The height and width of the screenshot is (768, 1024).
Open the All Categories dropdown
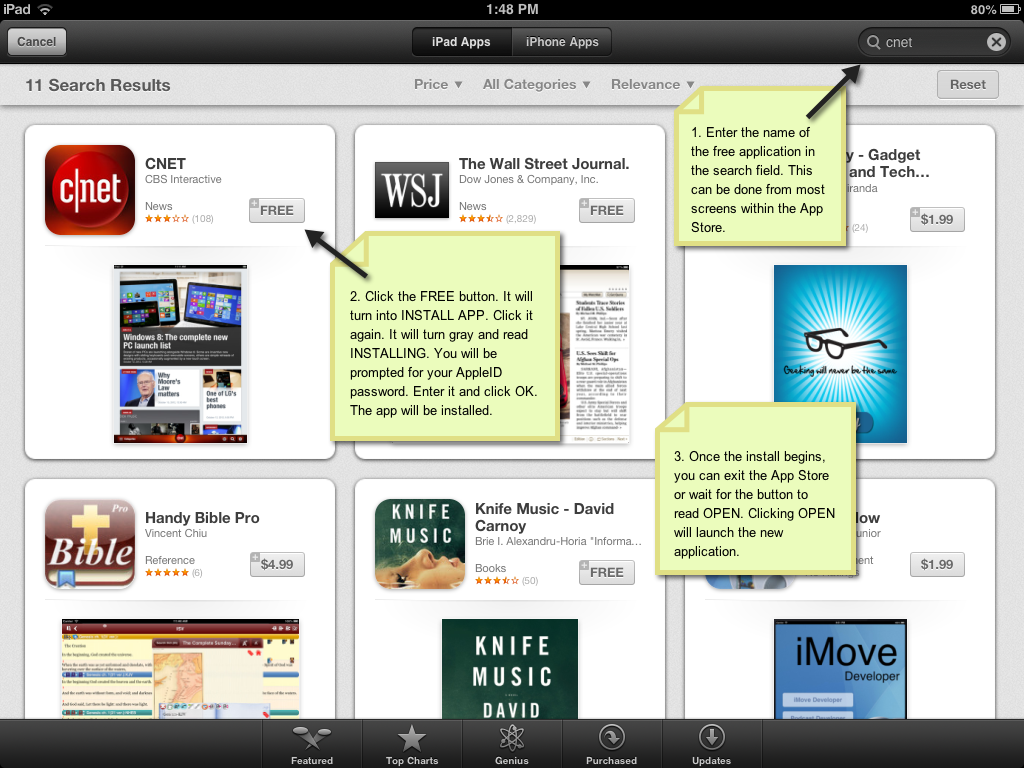536,85
